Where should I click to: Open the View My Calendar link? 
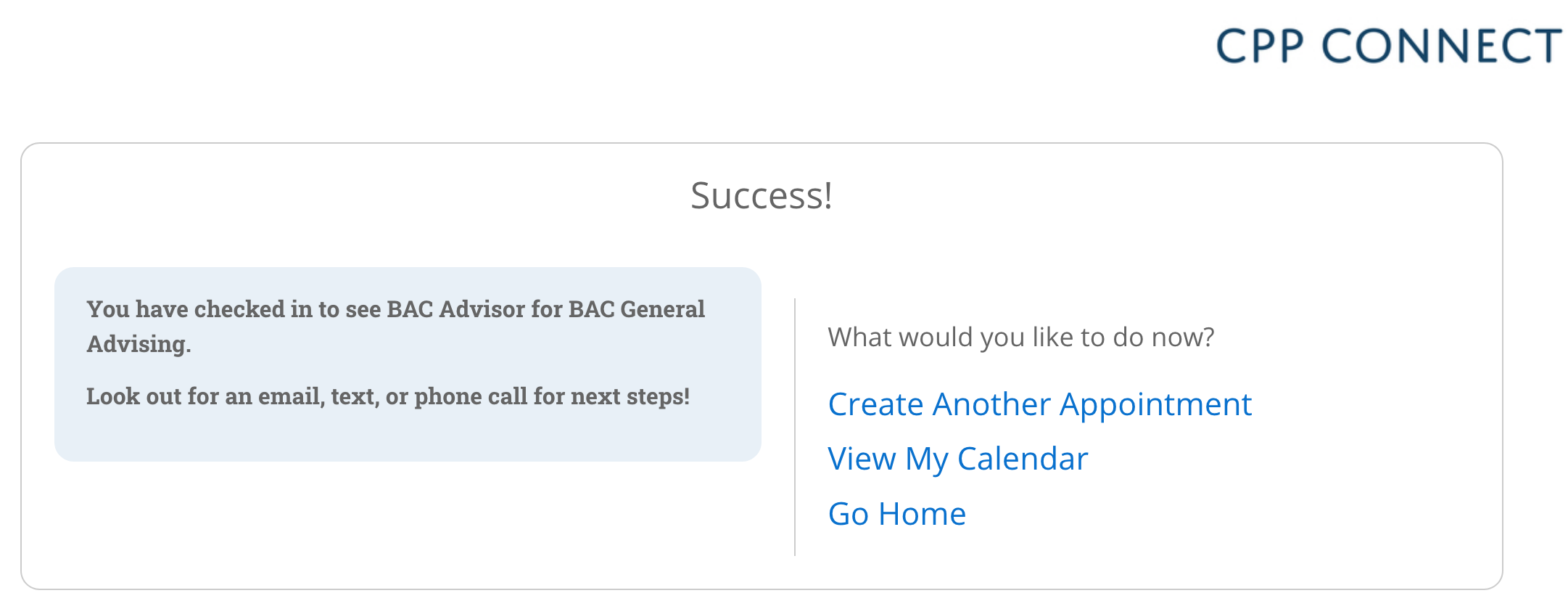click(957, 459)
